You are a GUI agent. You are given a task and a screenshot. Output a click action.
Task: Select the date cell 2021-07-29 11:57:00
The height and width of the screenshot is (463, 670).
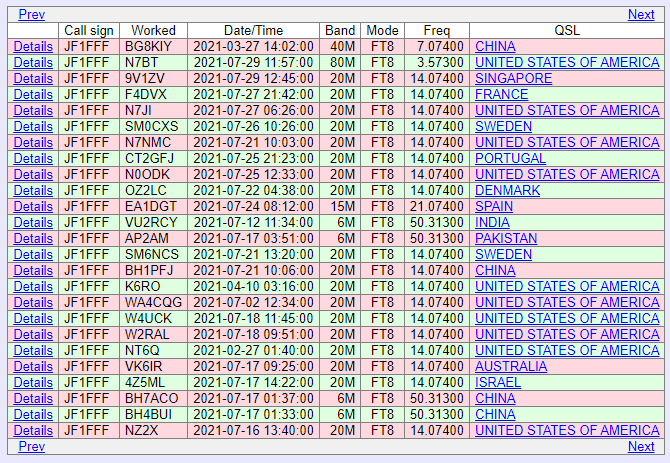[253, 62]
